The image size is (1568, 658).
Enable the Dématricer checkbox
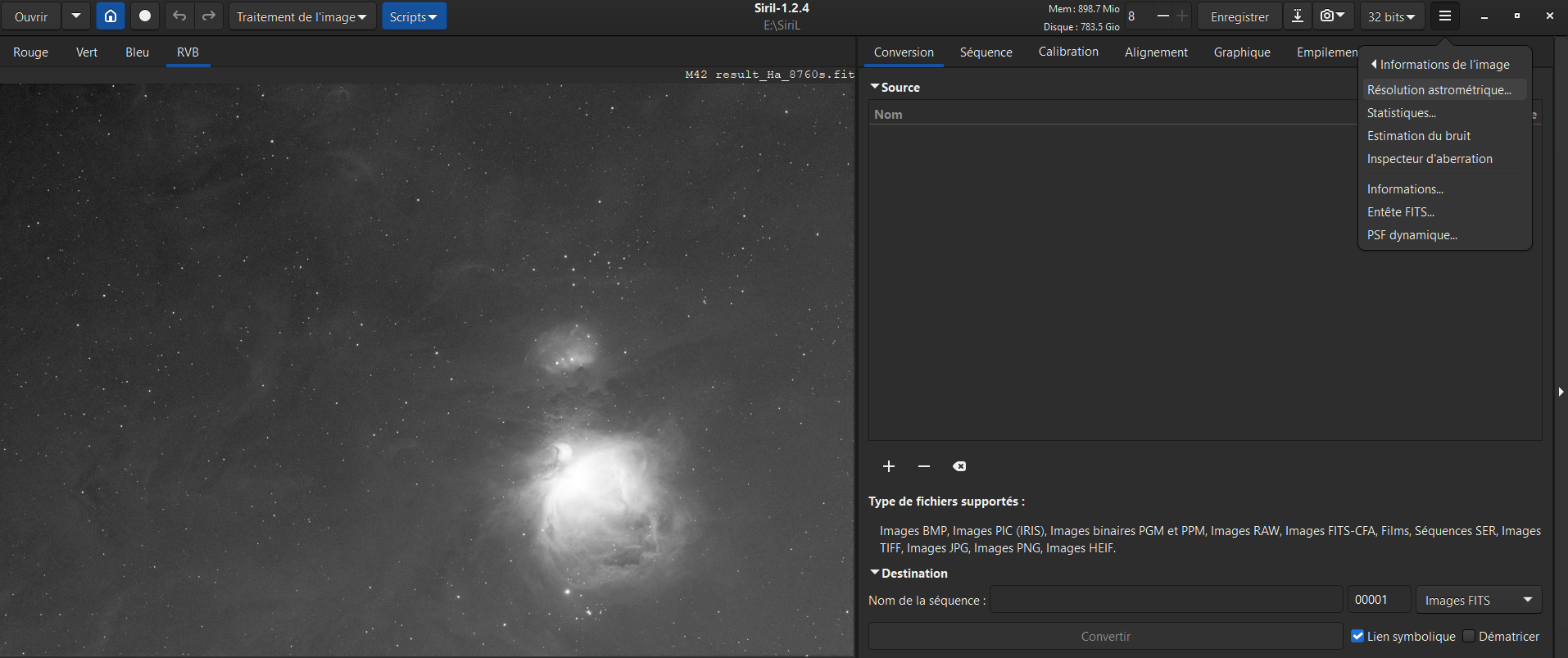tap(1469, 636)
